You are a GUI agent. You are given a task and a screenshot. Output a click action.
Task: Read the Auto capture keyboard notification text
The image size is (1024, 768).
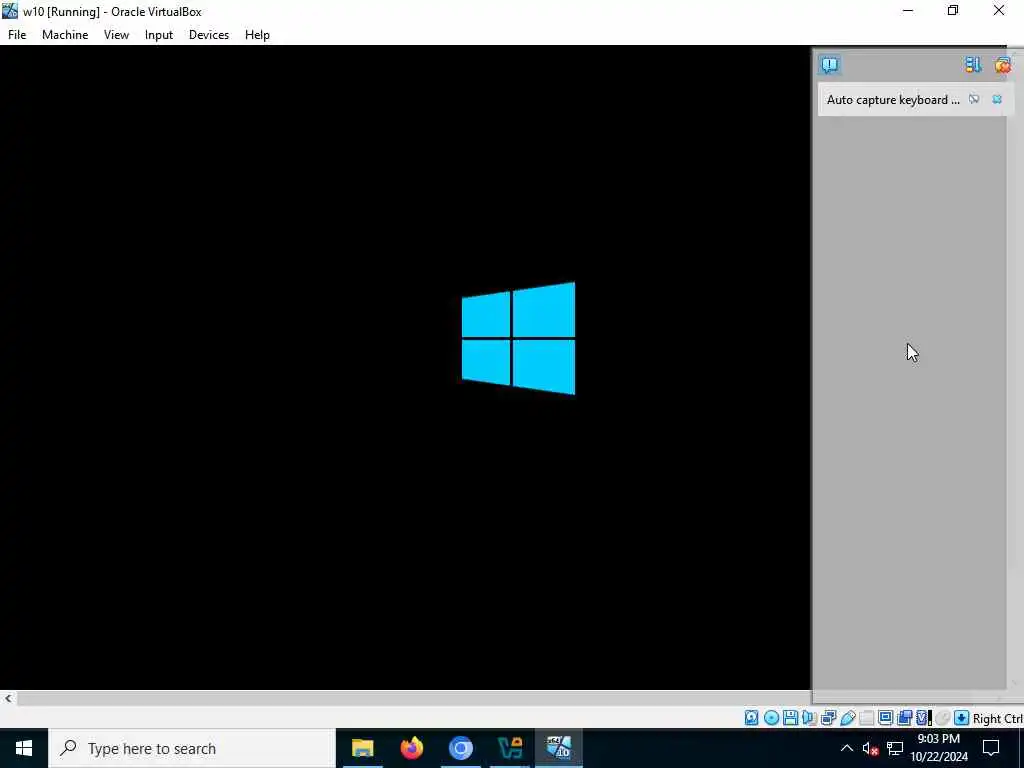pyautogui.click(x=893, y=100)
